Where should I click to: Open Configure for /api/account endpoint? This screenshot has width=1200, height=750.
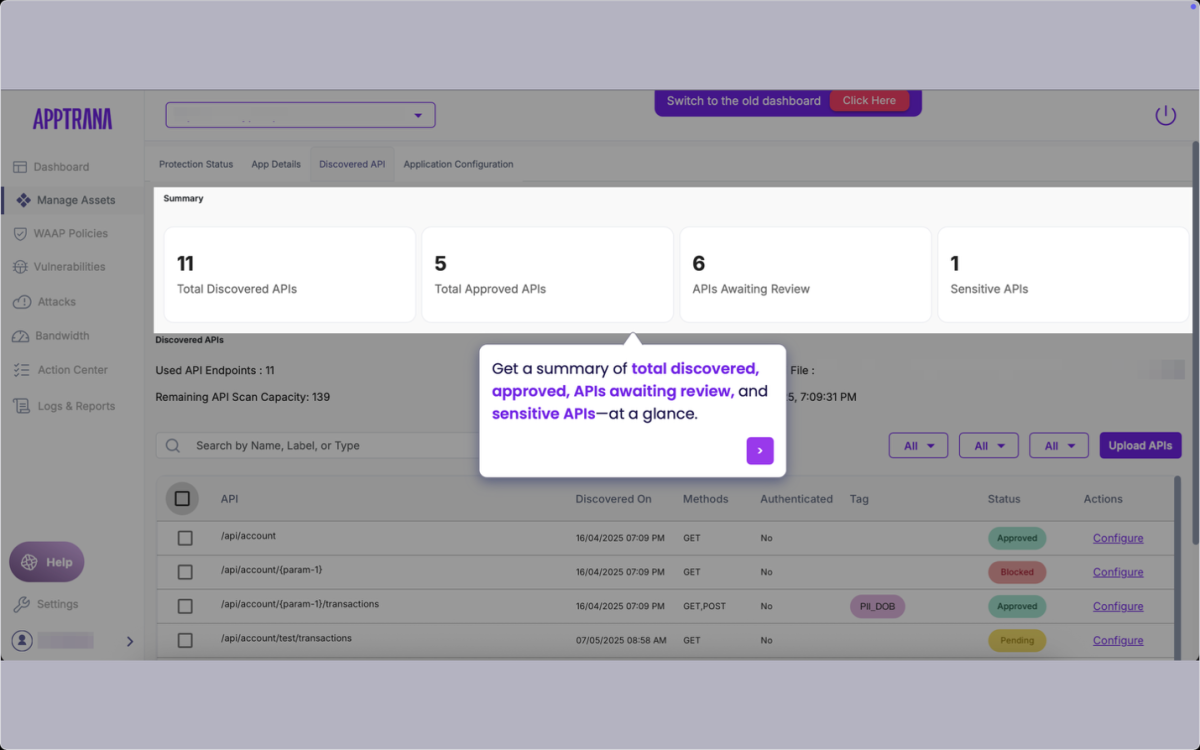1117,538
